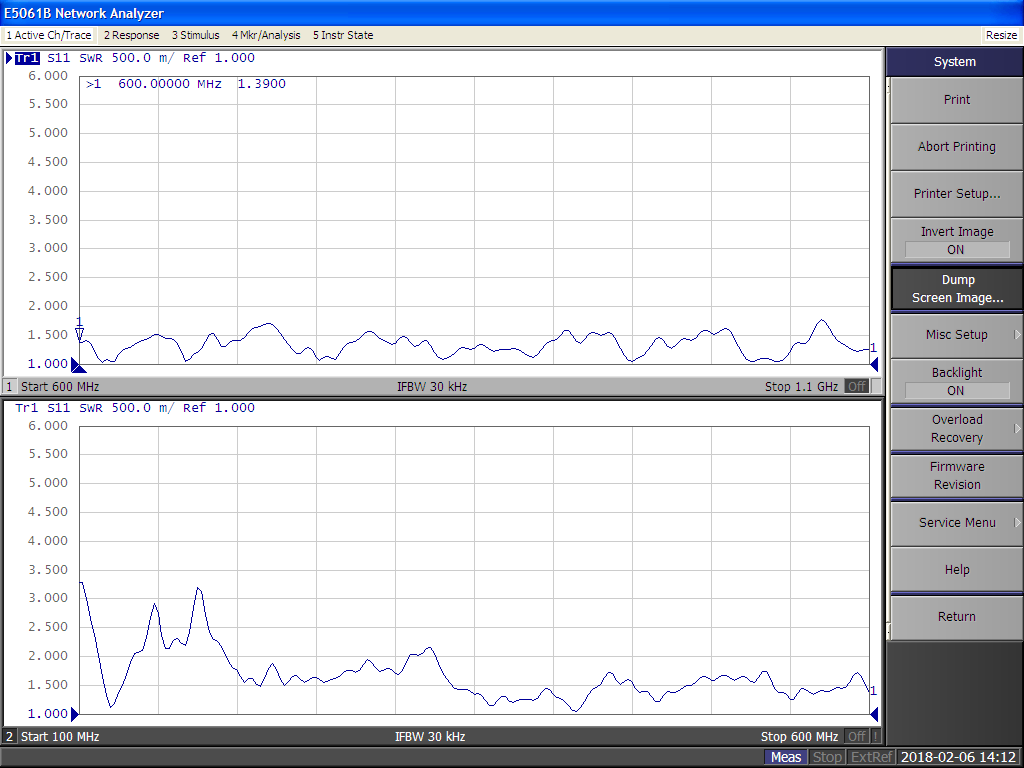The width and height of the screenshot is (1024, 768).
Task: Click the Off indicator in channel 1 bar
Action: click(856, 387)
